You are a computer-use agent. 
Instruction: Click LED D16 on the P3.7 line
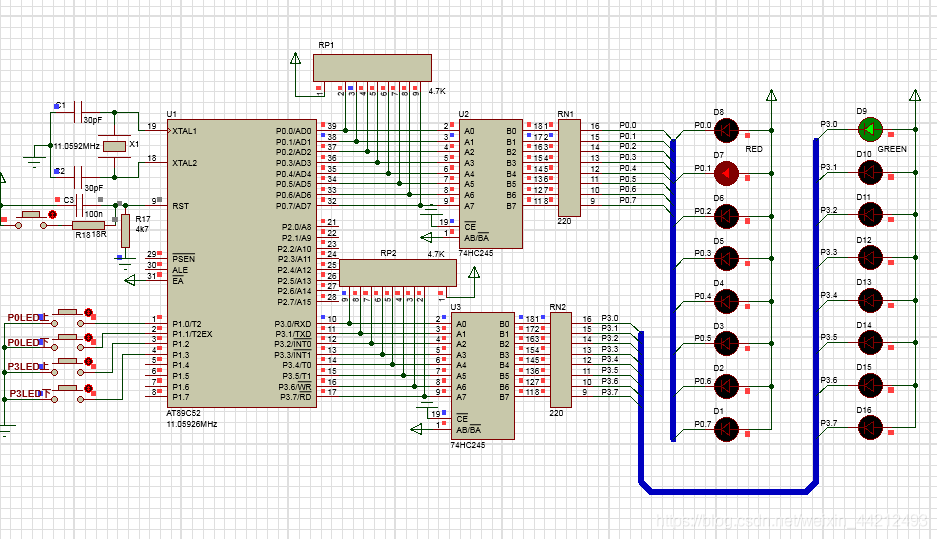(x=870, y=427)
